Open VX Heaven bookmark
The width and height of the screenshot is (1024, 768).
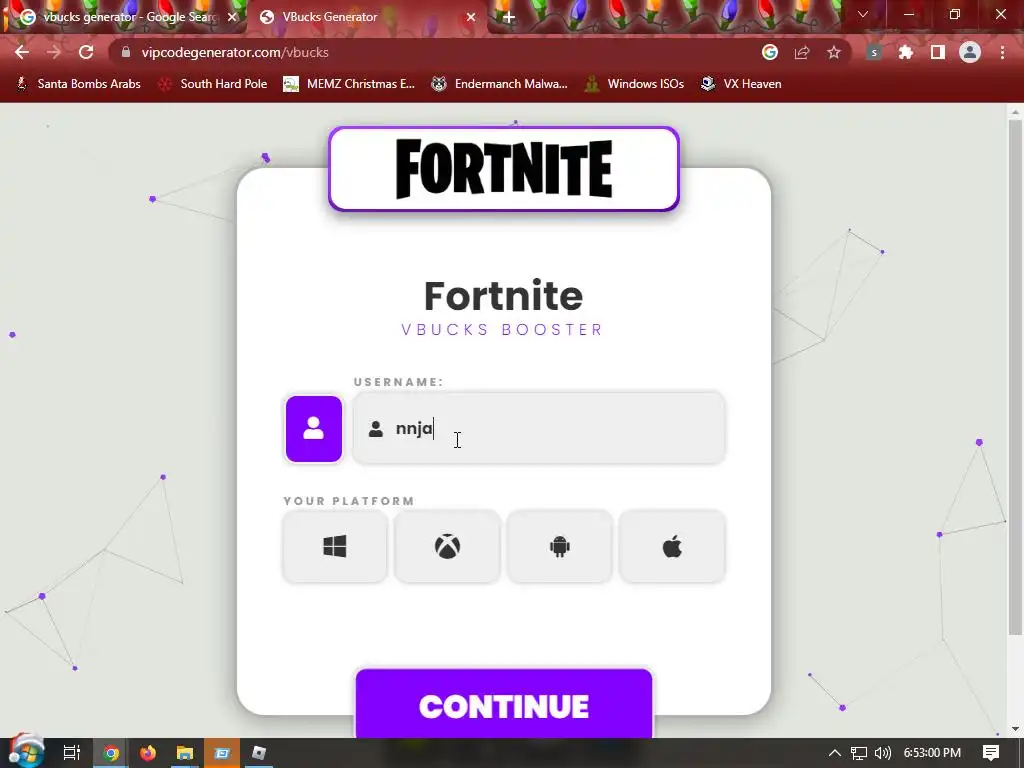(741, 84)
